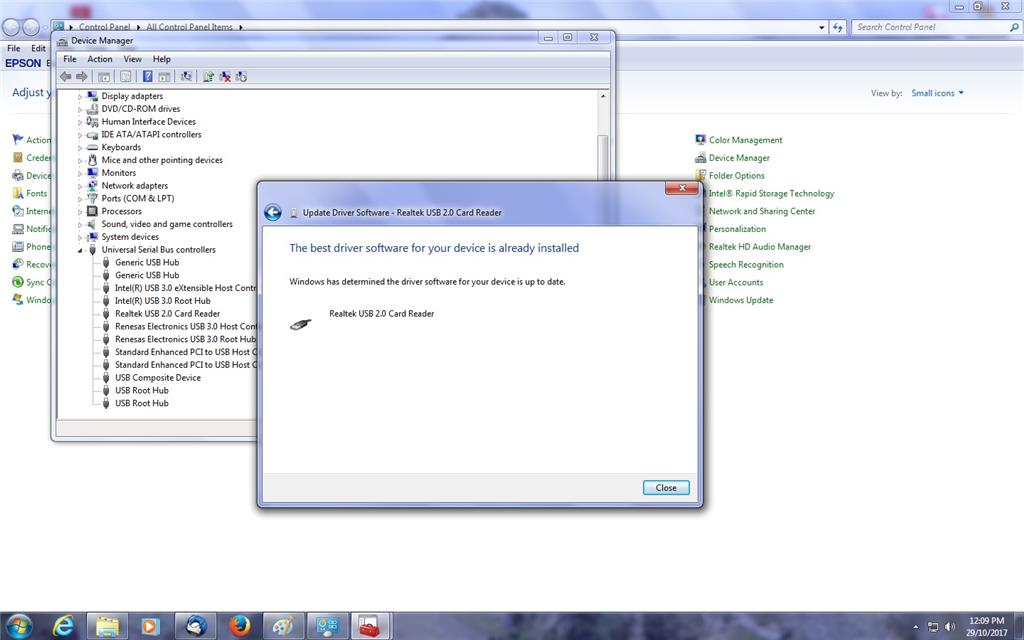
Task: Click the blue Help question-mark toolbar icon
Action: tap(148, 76)
